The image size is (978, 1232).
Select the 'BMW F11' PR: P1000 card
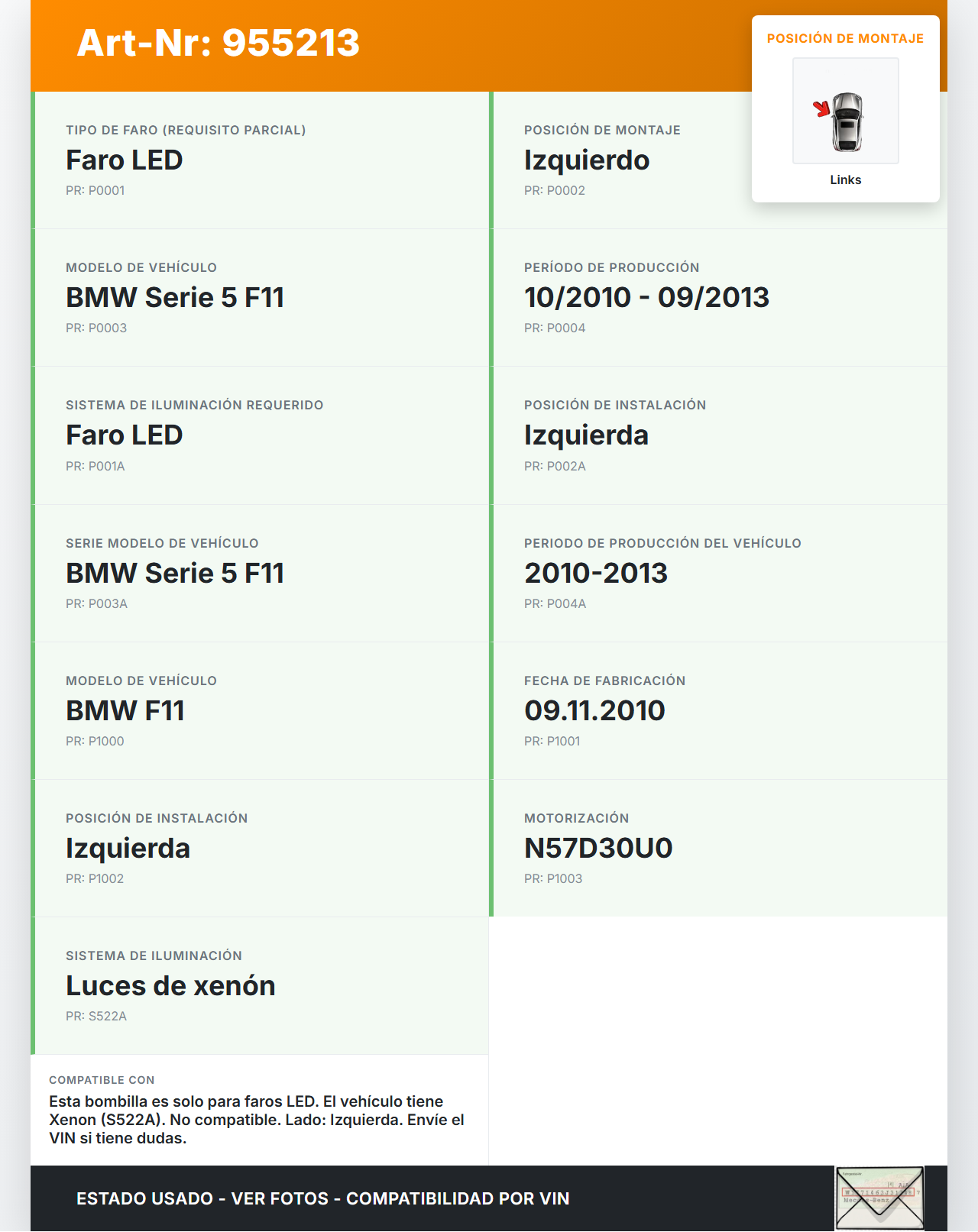coord(260,710)
